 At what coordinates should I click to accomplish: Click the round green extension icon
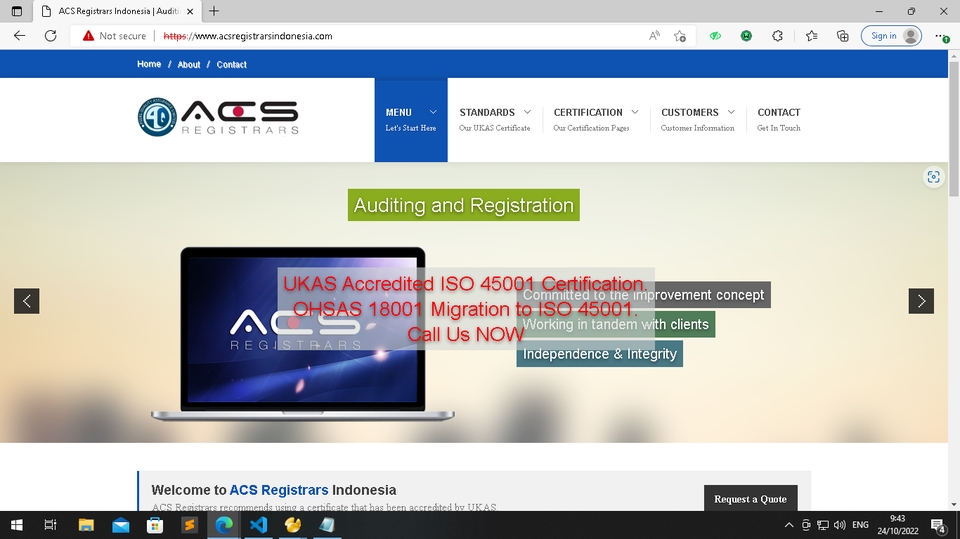coord(746,36)
